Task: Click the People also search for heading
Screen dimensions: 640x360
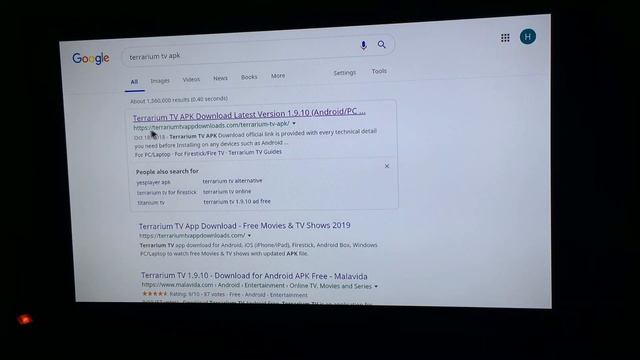Action: tap(167, 171)
